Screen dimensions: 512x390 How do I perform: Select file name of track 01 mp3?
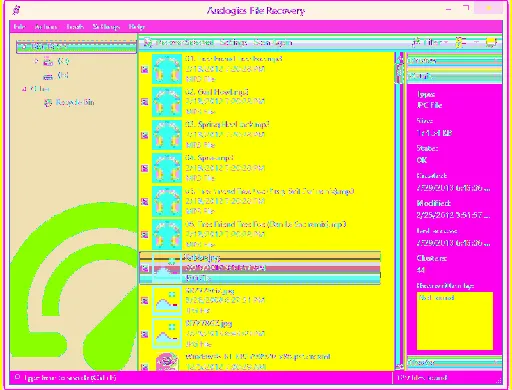[x=234, y=59]
